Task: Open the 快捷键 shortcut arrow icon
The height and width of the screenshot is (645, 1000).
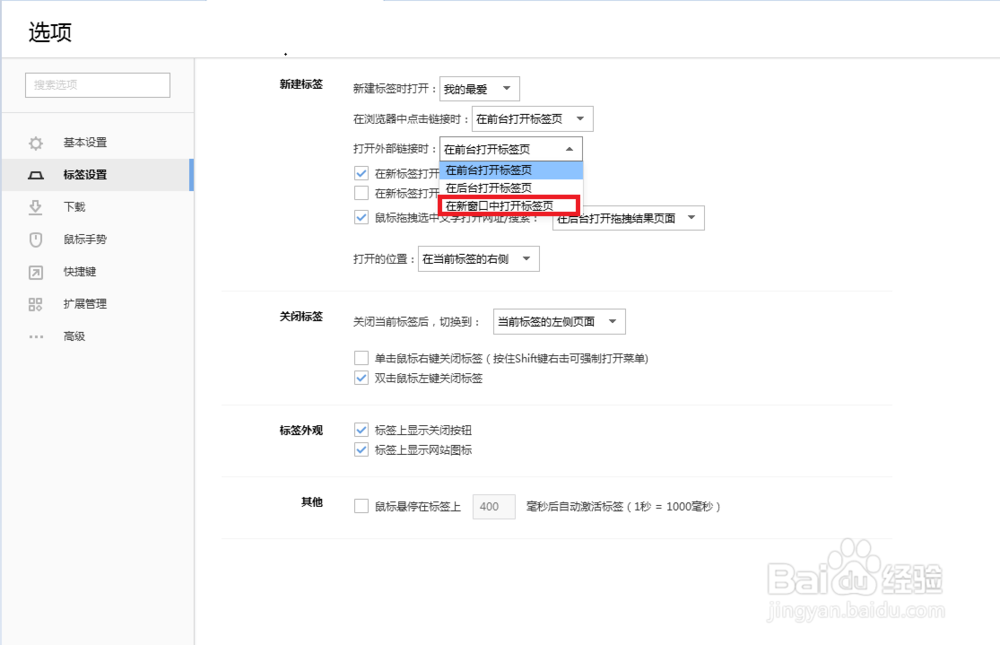Action: (x=34, y=271)
